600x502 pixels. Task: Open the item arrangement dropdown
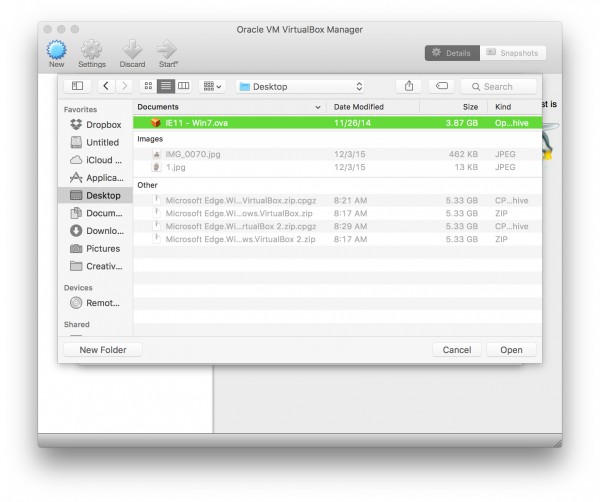coord(212,86)
